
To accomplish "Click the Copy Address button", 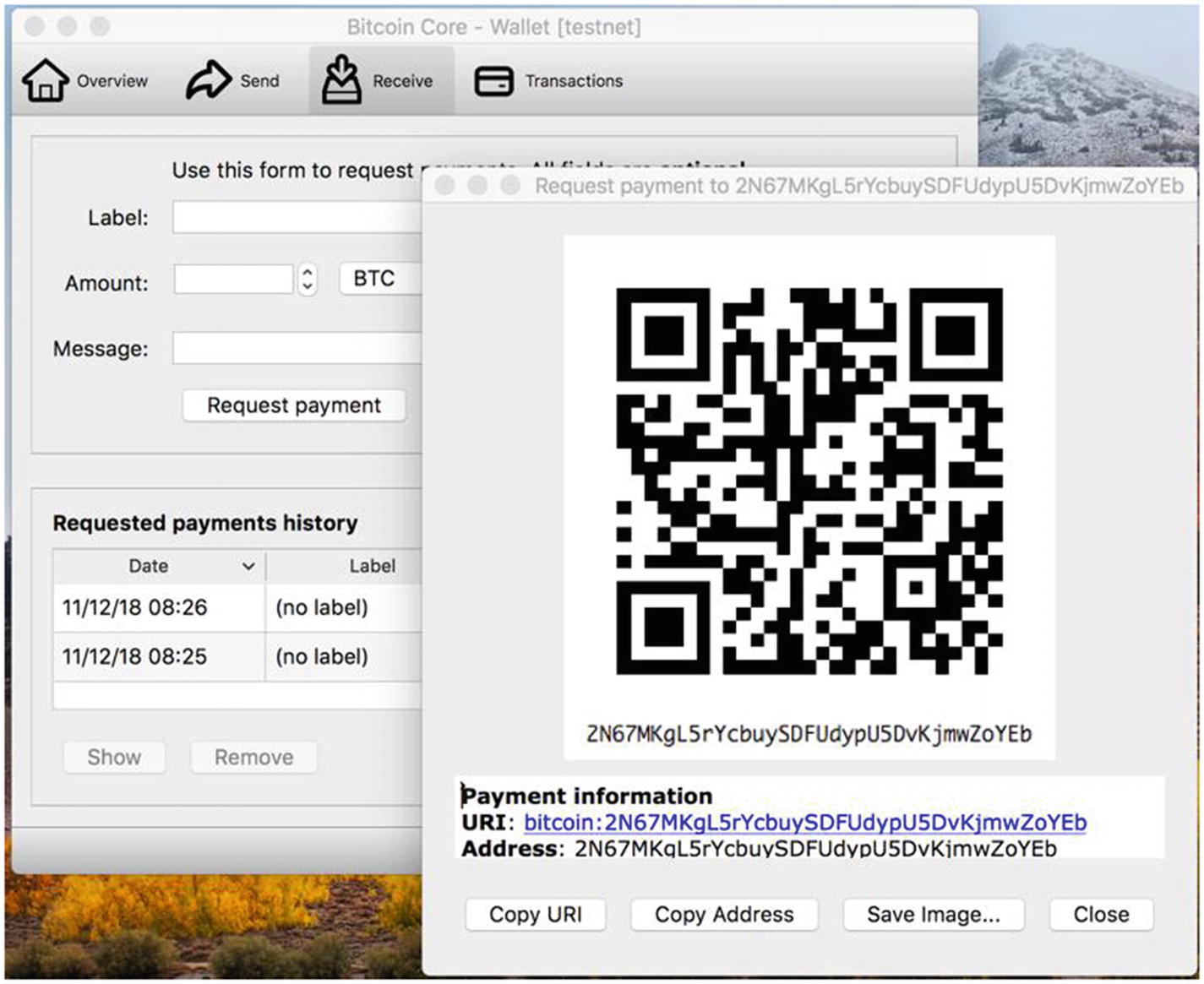I will pyautogui.click(x=724, y=915).
